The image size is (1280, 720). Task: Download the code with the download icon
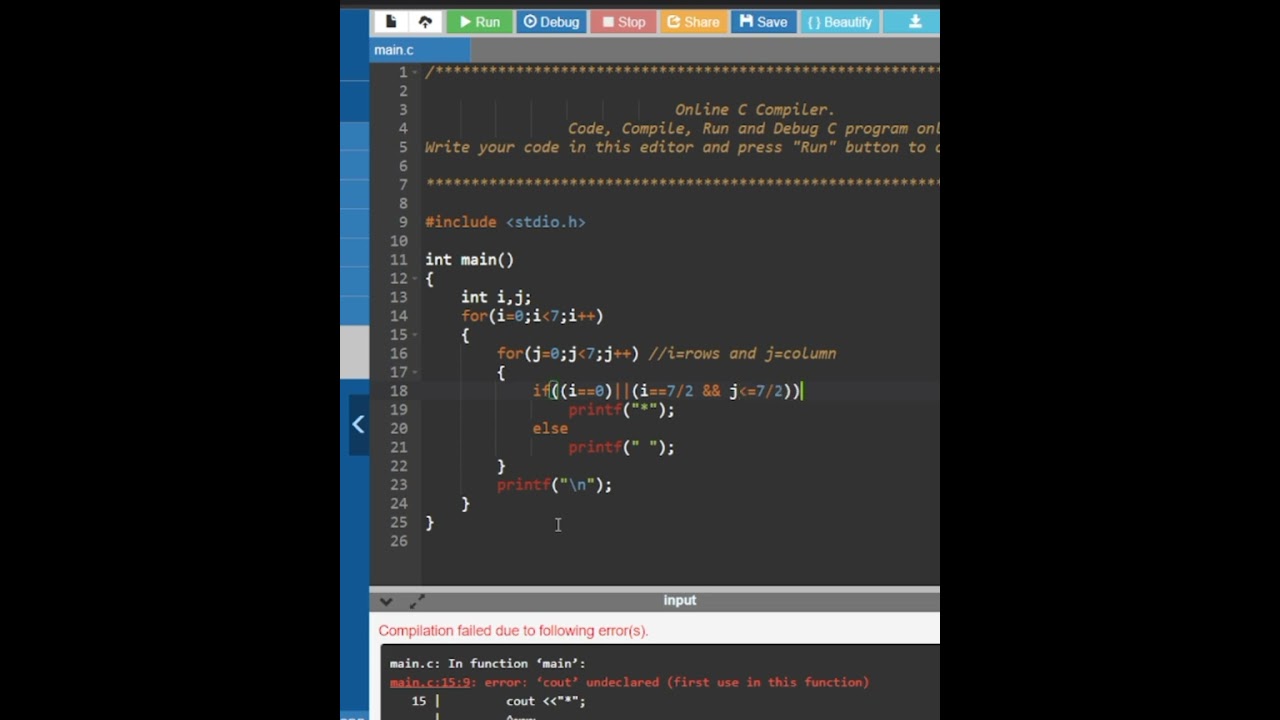pyautogui.click(x=915, y=22)
